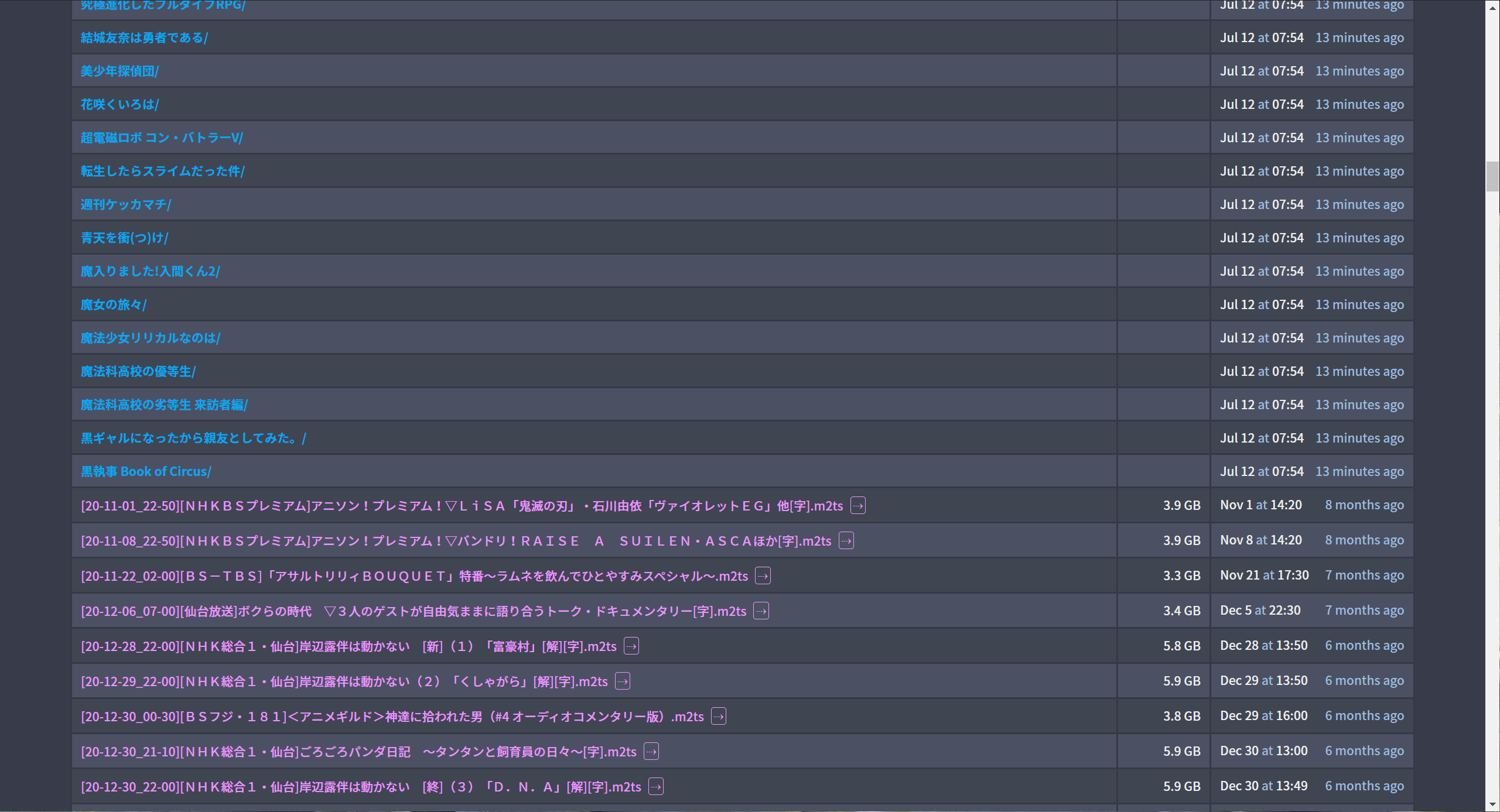Open the 結城友奈は勇者である folder
This screenshot has height=812, width=1500.
coord(144,37)
